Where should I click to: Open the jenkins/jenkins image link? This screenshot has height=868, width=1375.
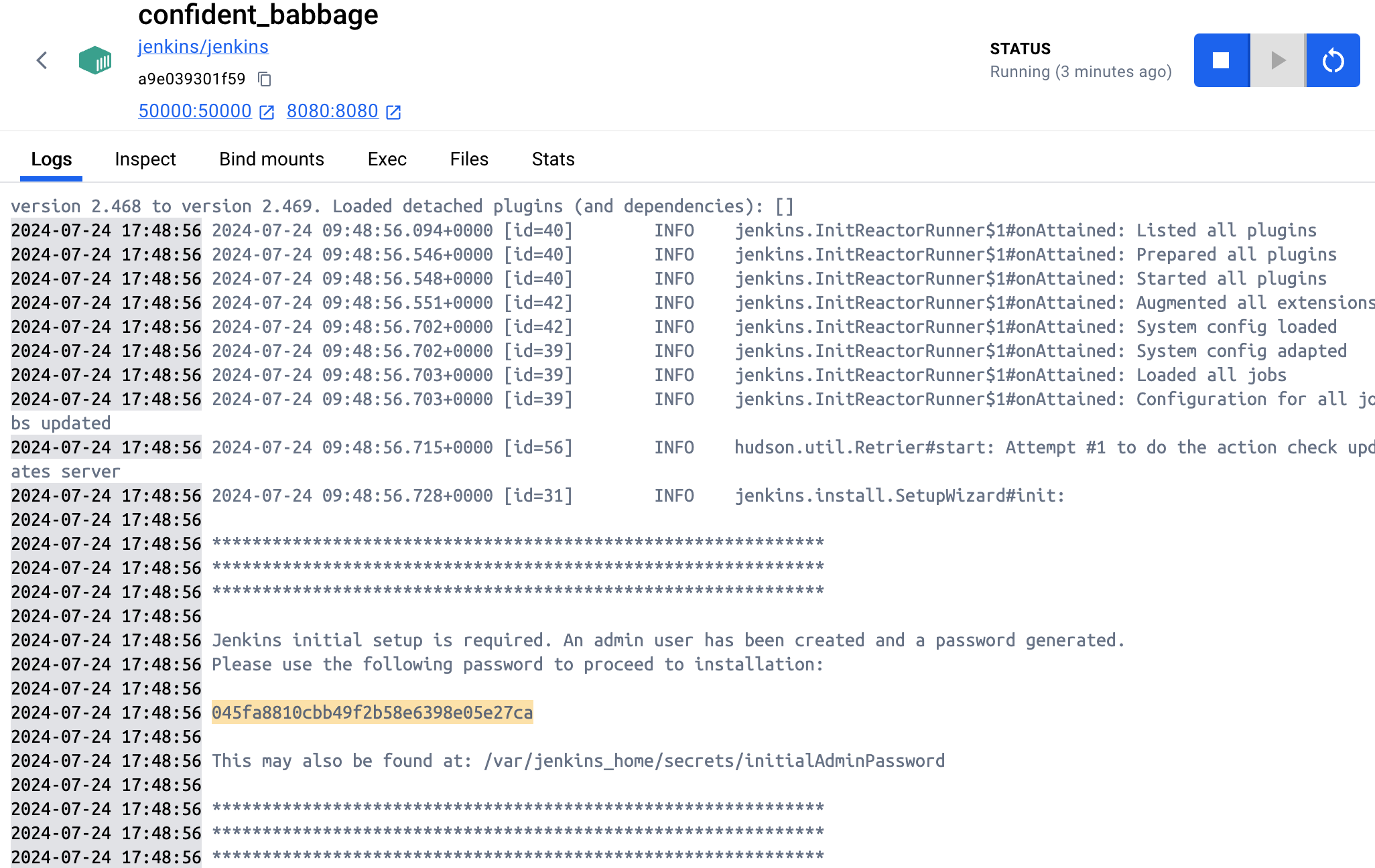(203, 47)
